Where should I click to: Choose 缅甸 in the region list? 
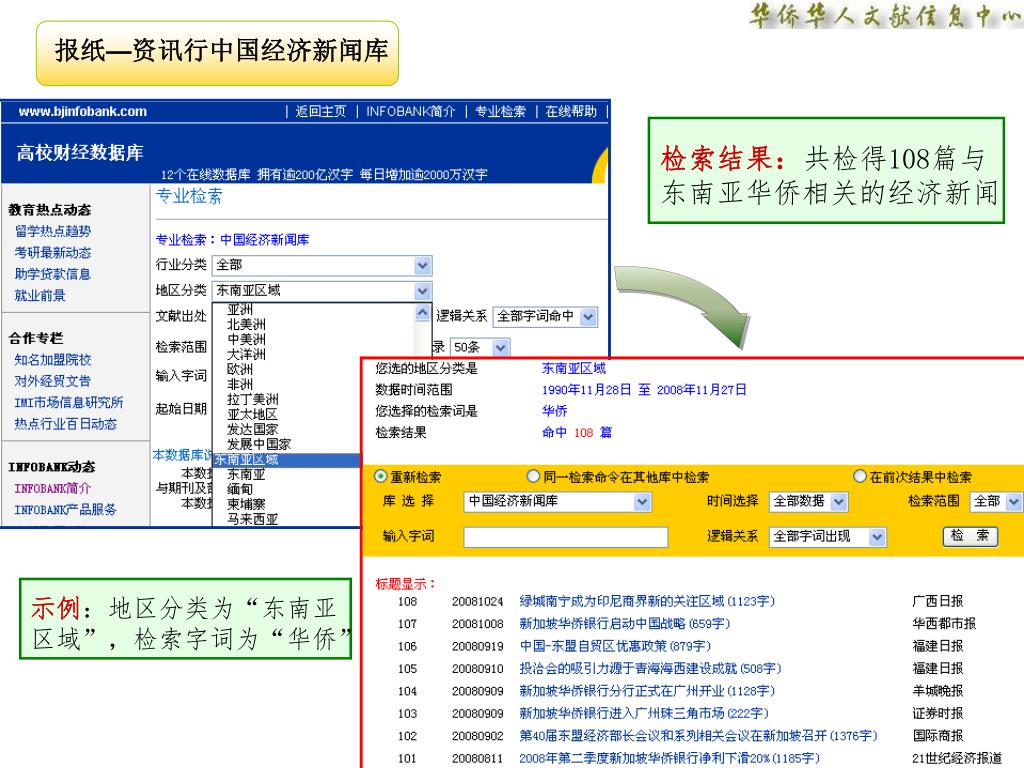click(x=240, y=490)
